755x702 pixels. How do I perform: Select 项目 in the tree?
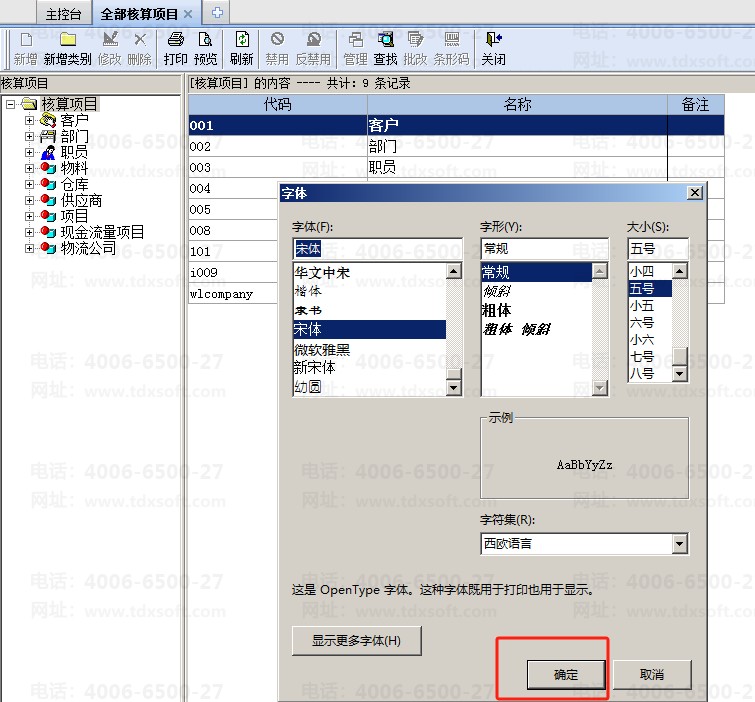point(74,216)
